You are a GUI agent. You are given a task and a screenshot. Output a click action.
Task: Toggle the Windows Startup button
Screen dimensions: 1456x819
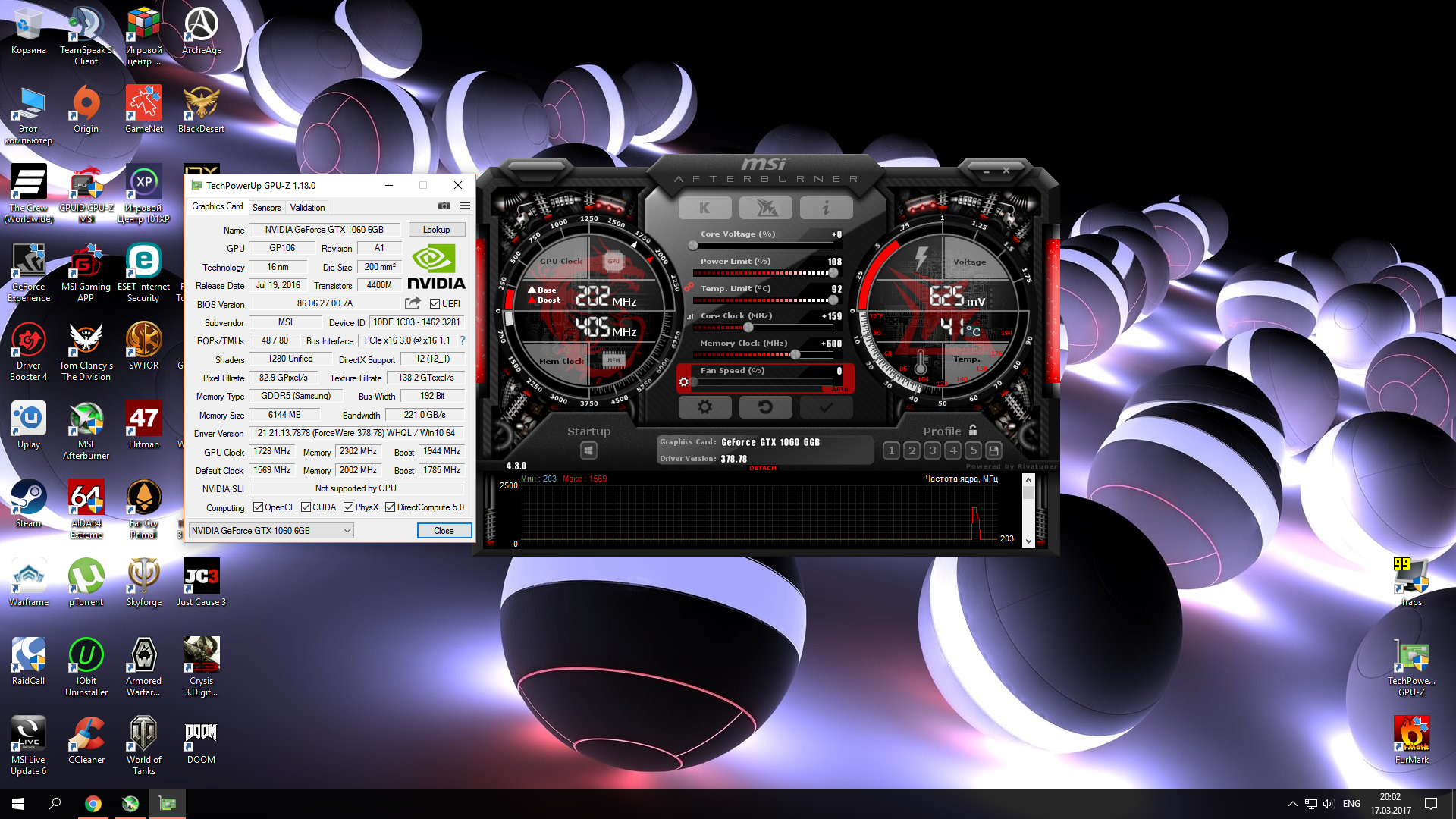click(x=588, y=450)
